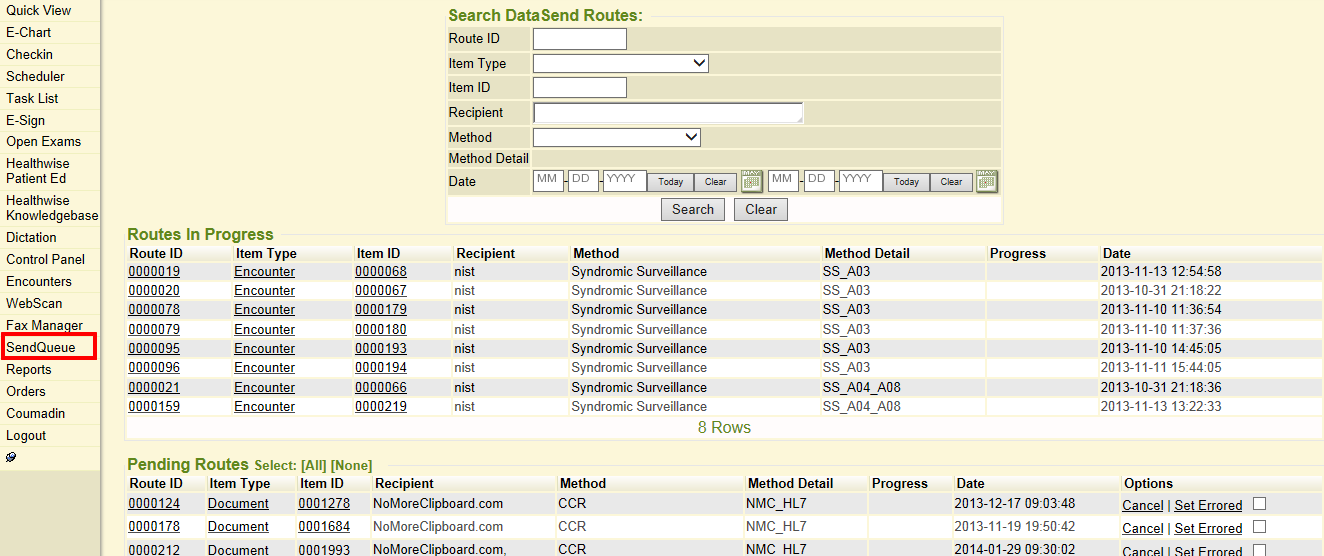Set route 0000124 as errored

pyautogui.click(x=1207, y=505)
